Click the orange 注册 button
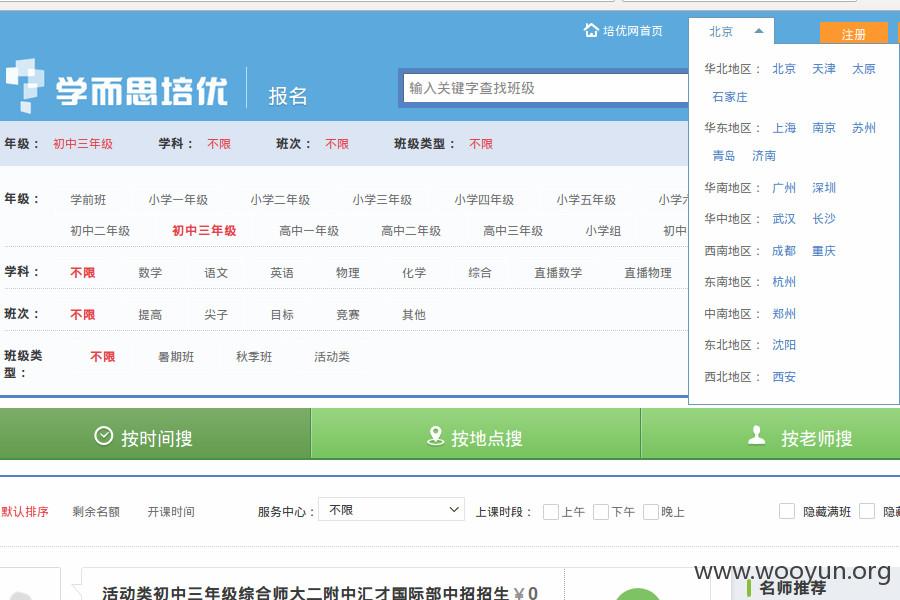900x600 pixels. 854,34
